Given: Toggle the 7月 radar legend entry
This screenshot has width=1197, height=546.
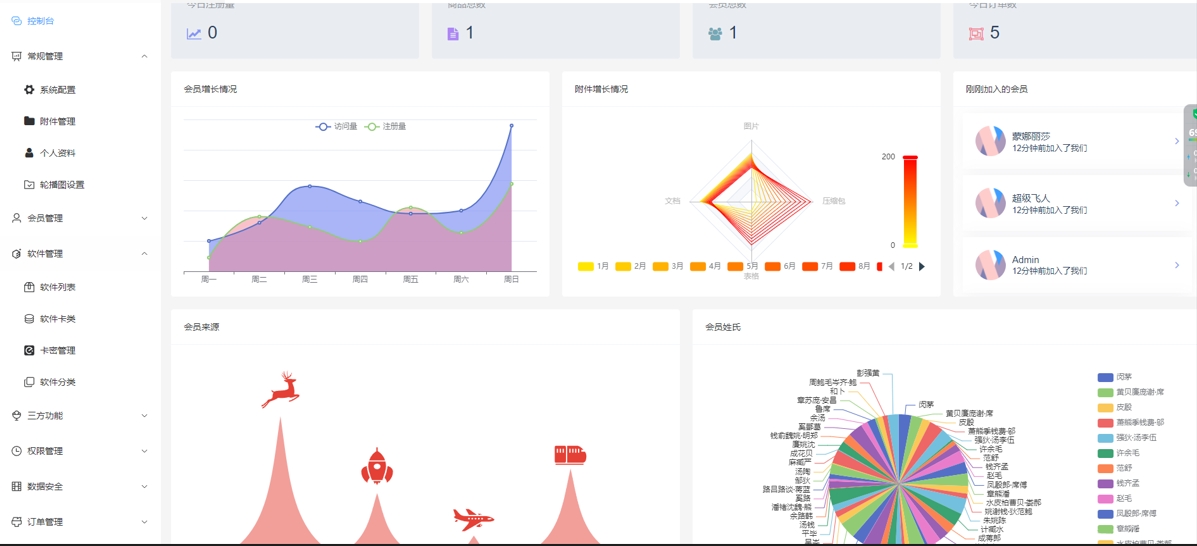Looking at the screenshot, I should tap(818, 267).
